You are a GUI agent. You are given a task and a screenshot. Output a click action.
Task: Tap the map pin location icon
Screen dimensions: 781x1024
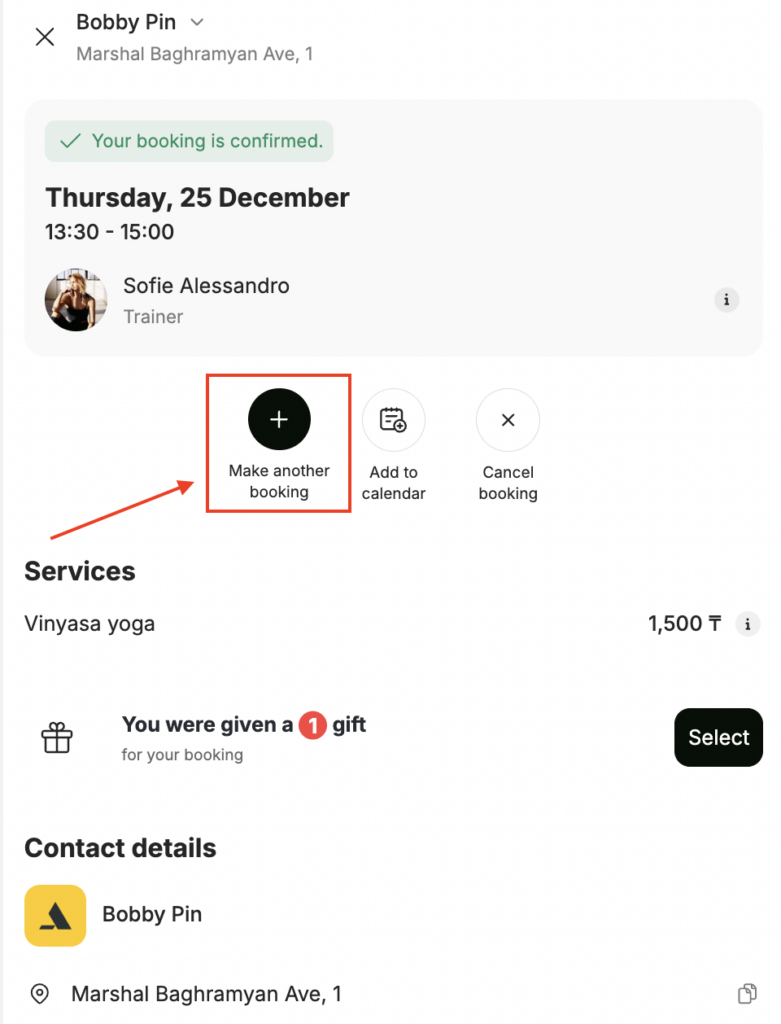point(40,994)
